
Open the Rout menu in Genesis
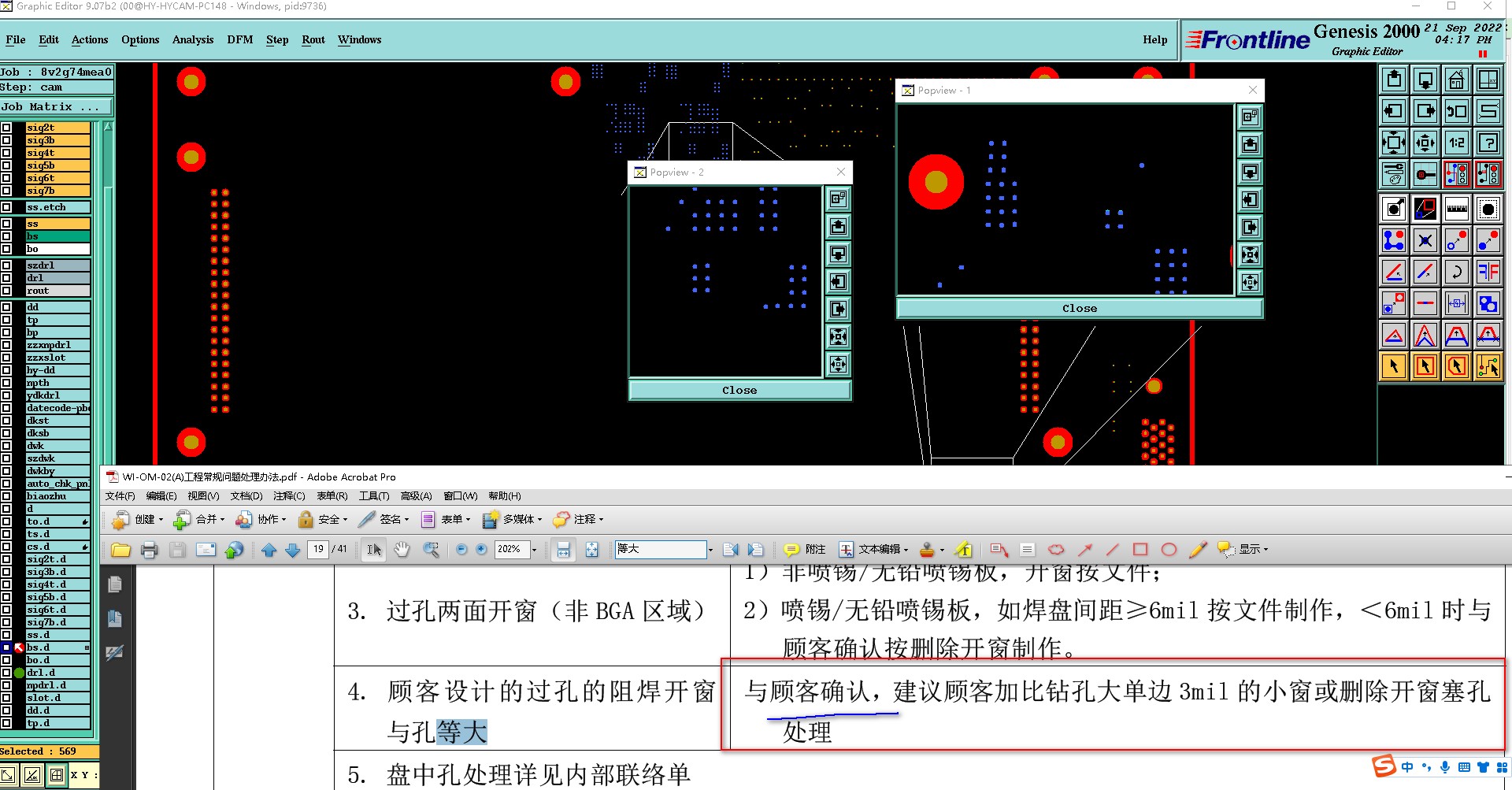(x=313, y=39)
